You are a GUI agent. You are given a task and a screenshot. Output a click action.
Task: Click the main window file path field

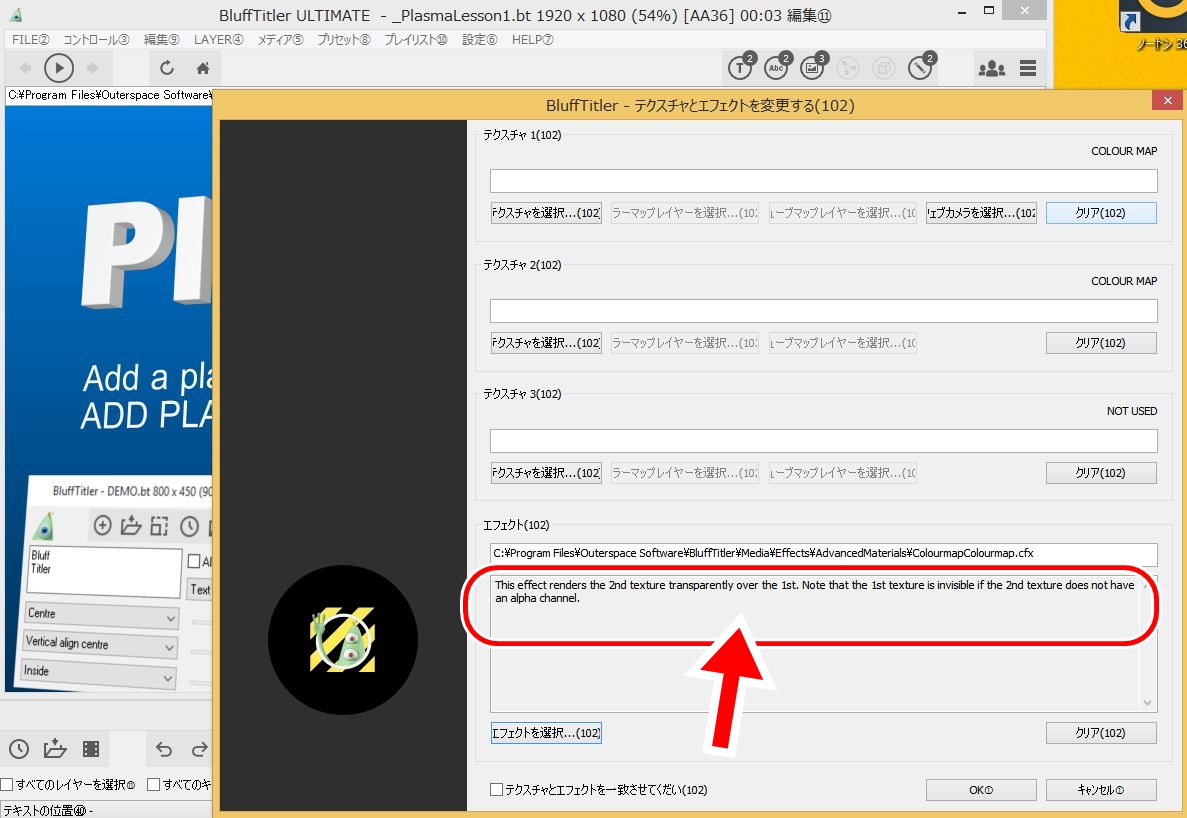[x=109, y=95]
